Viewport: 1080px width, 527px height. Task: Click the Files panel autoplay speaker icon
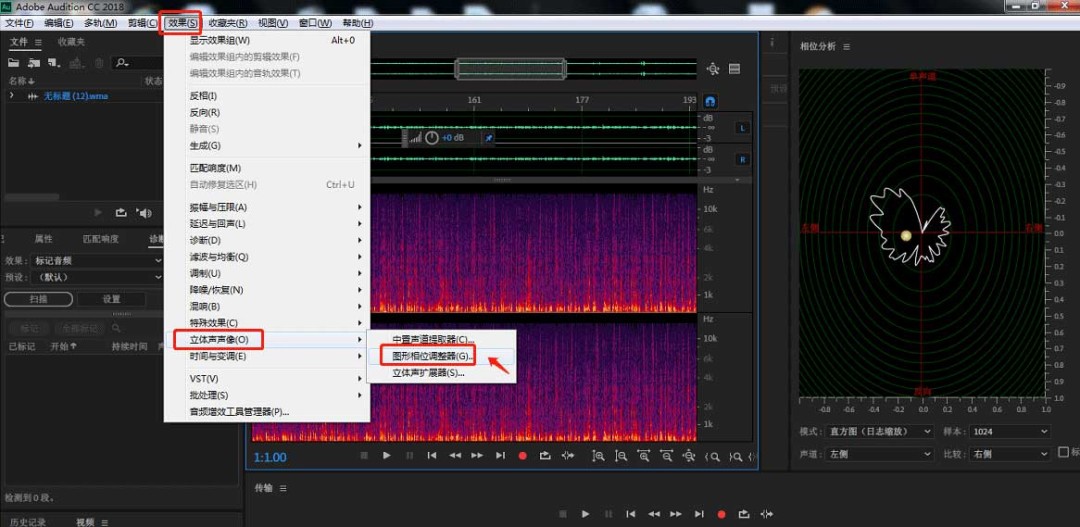(144, 212)
